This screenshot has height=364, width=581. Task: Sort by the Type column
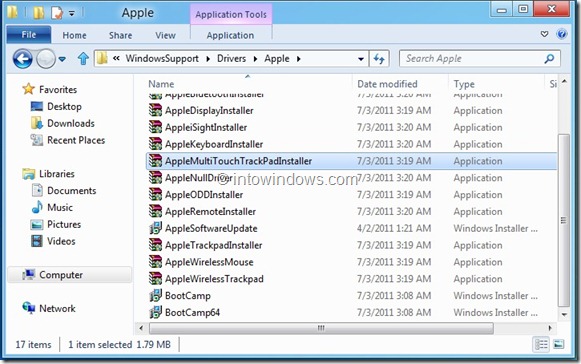[x=464, y=84]
